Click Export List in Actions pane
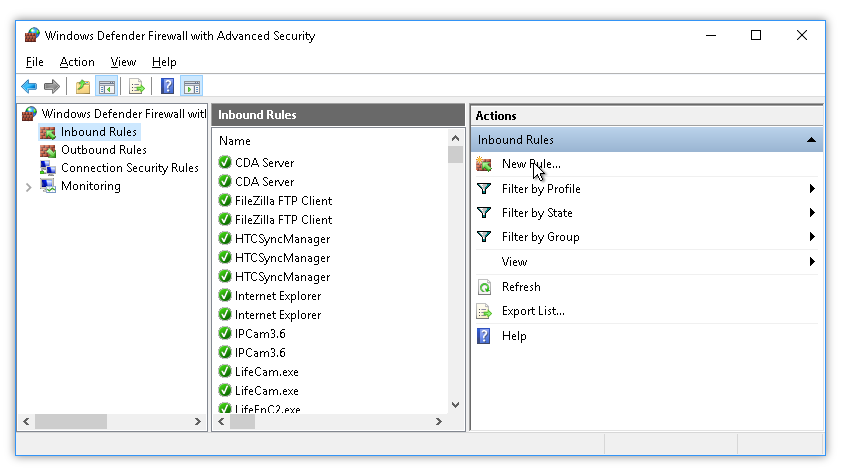 pos(533,311)
